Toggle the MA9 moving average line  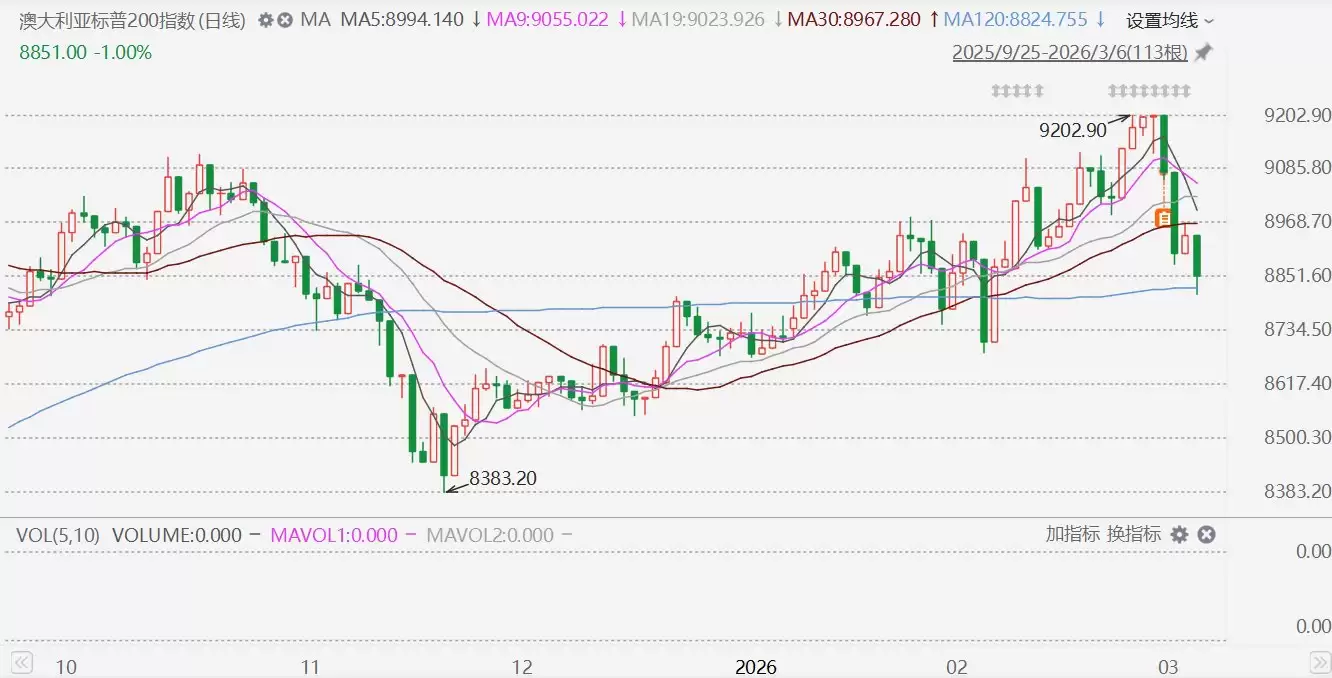click(547, 20)
